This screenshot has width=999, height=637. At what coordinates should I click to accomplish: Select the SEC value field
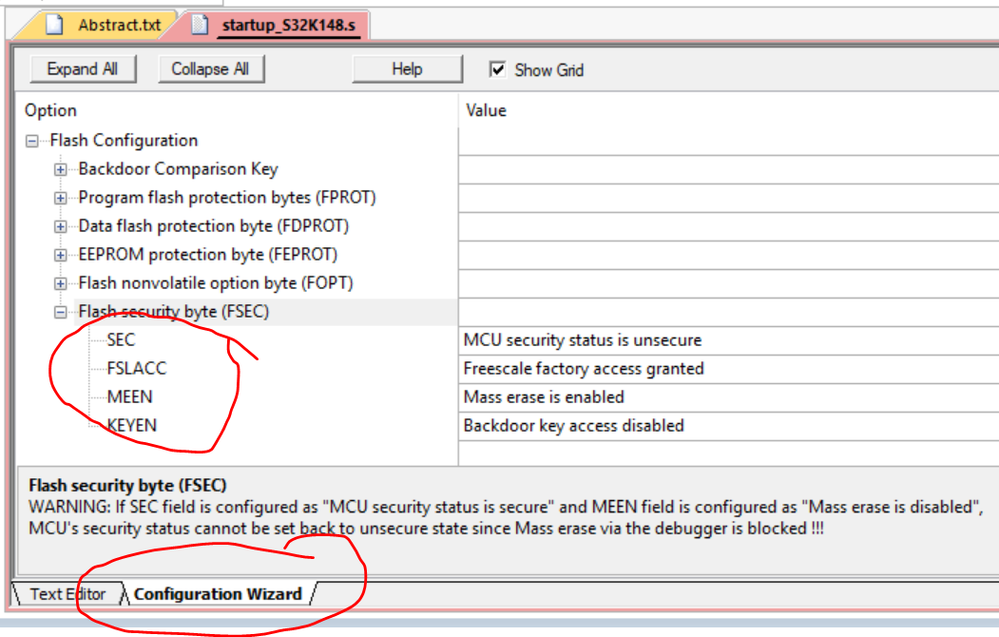coord(582,340)
